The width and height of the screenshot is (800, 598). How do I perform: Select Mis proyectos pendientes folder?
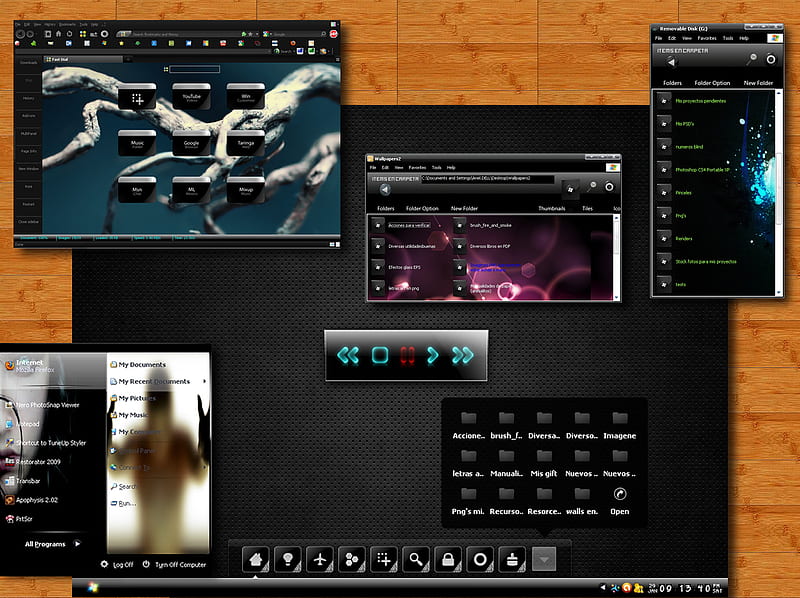pyautogui.click(x=692, y=101)
